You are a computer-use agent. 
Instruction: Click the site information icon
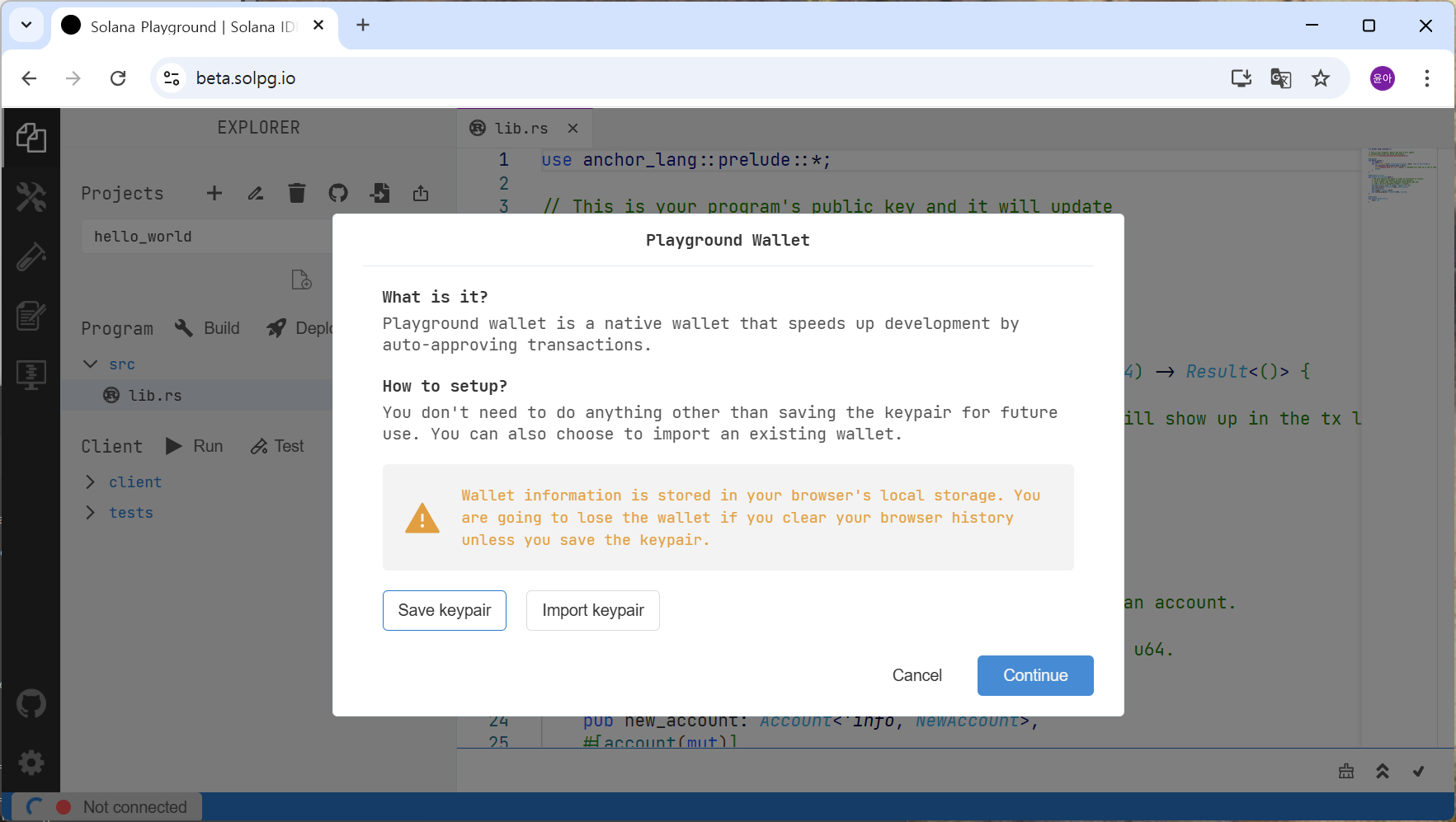tap(172, 78)
